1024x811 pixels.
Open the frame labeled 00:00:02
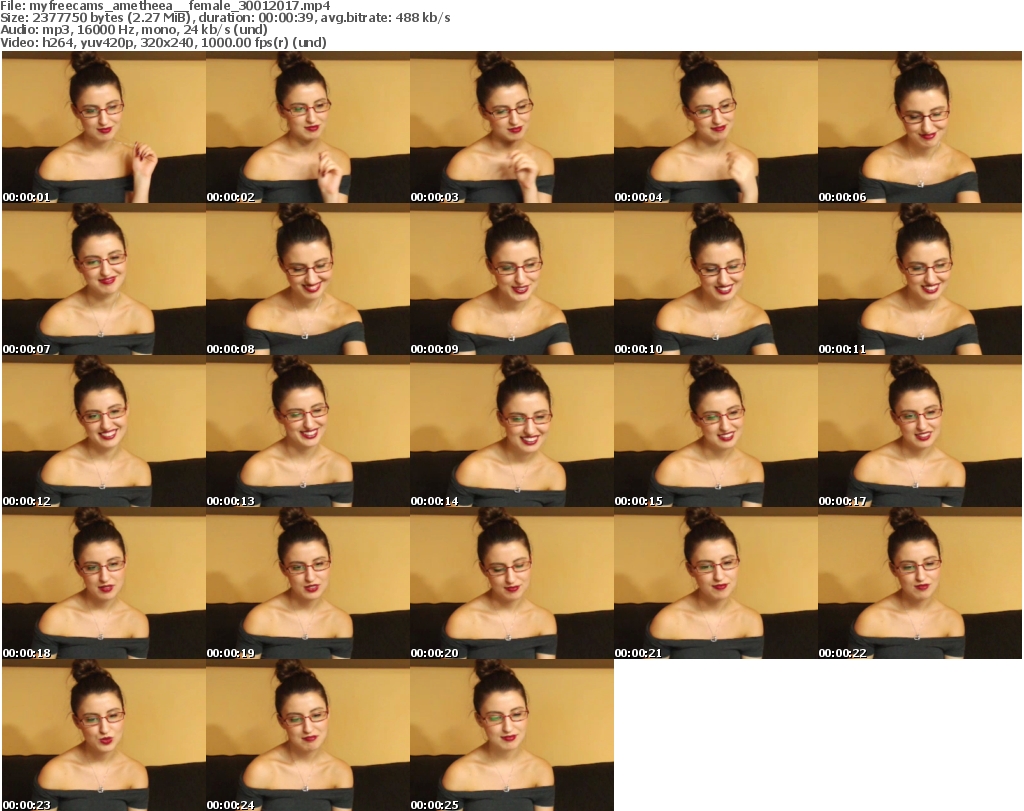(308, 127)
